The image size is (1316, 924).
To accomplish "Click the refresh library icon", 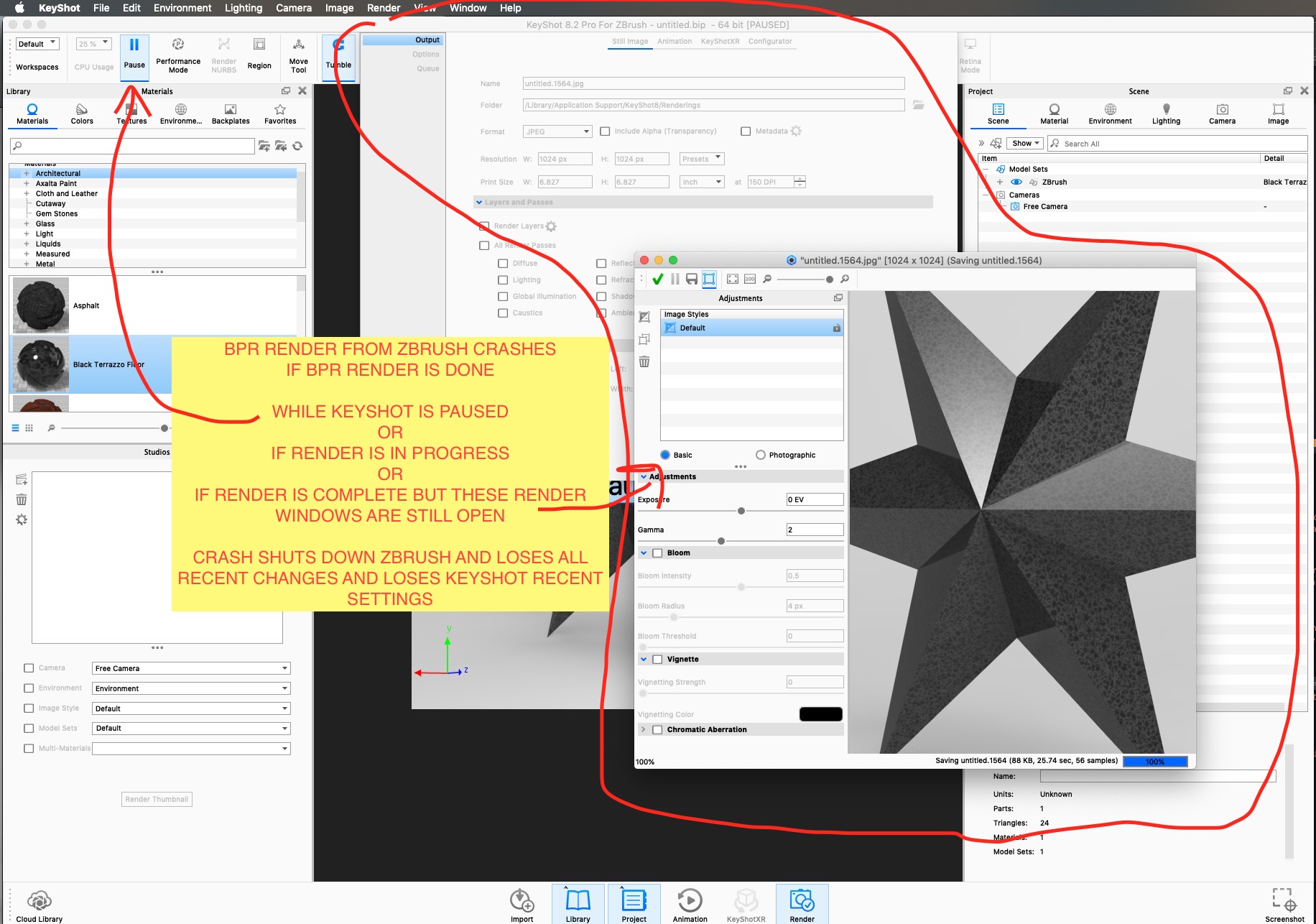I will [297, 146].
